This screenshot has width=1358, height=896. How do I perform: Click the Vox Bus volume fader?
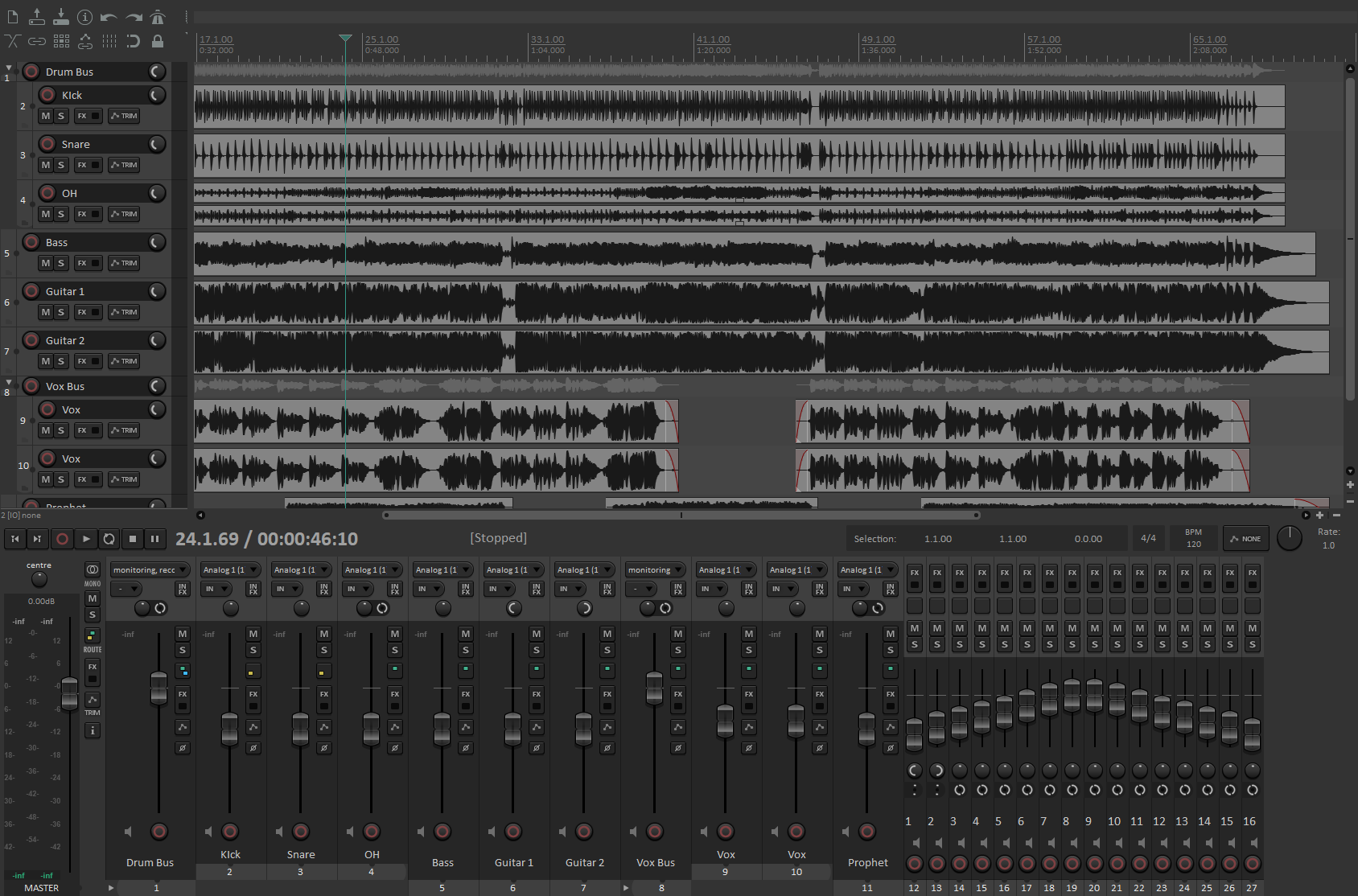[654, 688]
